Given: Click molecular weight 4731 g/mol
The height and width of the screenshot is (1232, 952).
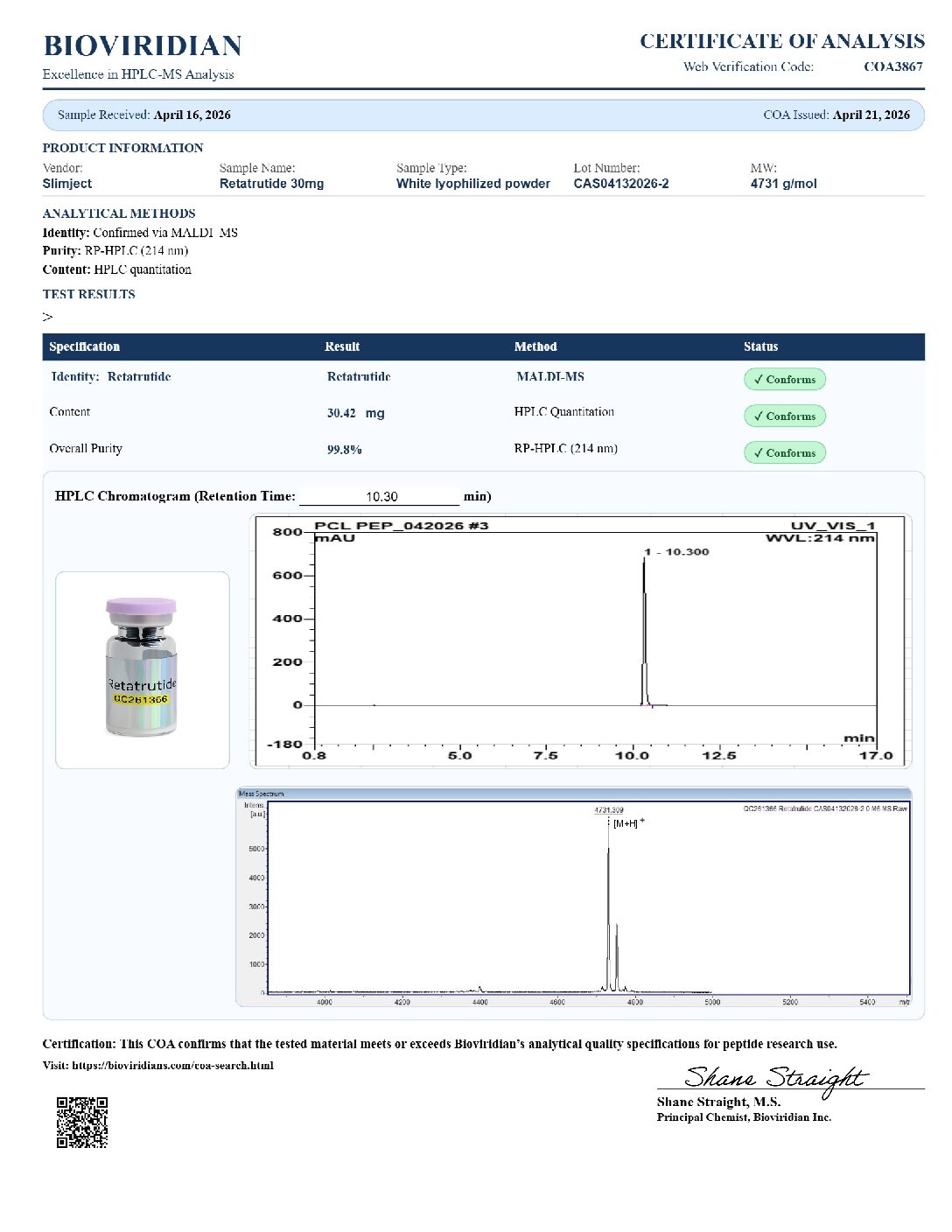Looking at the screenshot, I should 783,184.
